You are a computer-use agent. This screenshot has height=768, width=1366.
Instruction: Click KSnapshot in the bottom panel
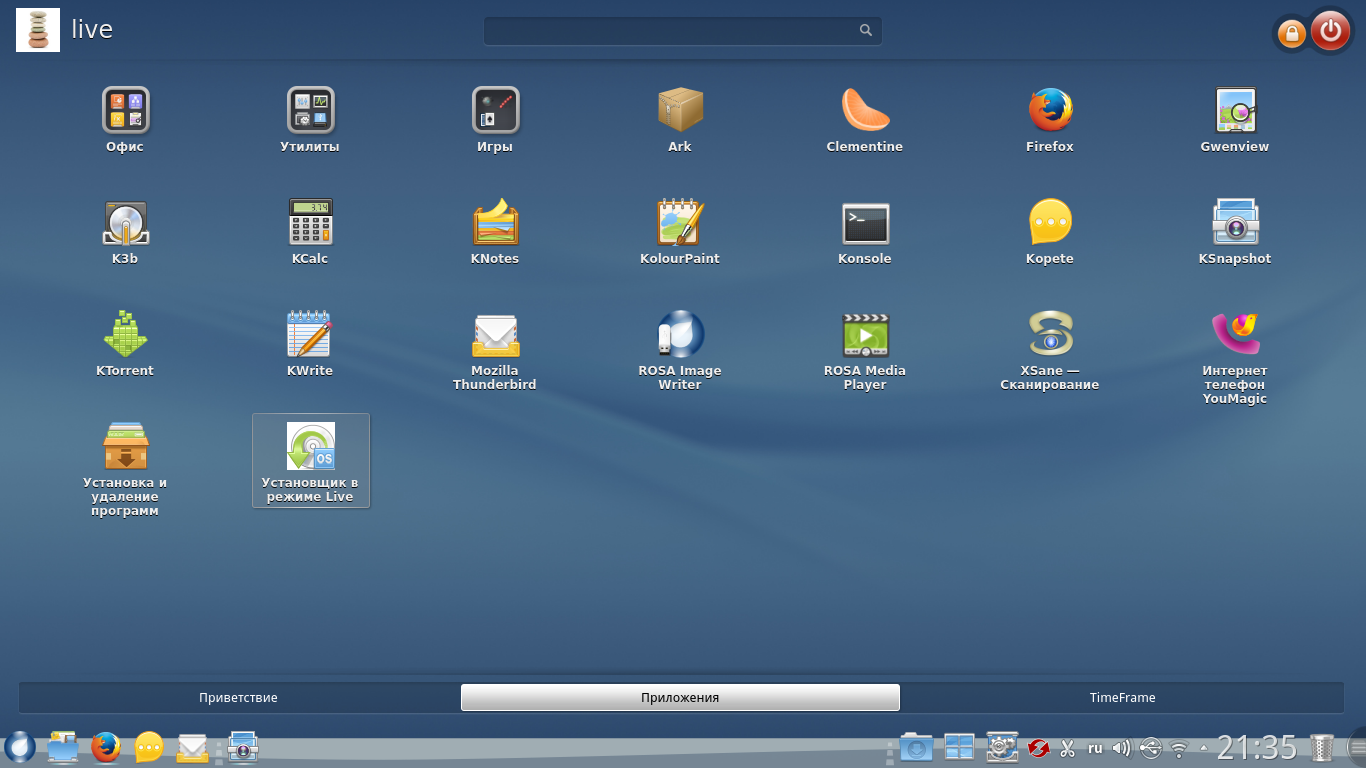(x=243, y=747)
